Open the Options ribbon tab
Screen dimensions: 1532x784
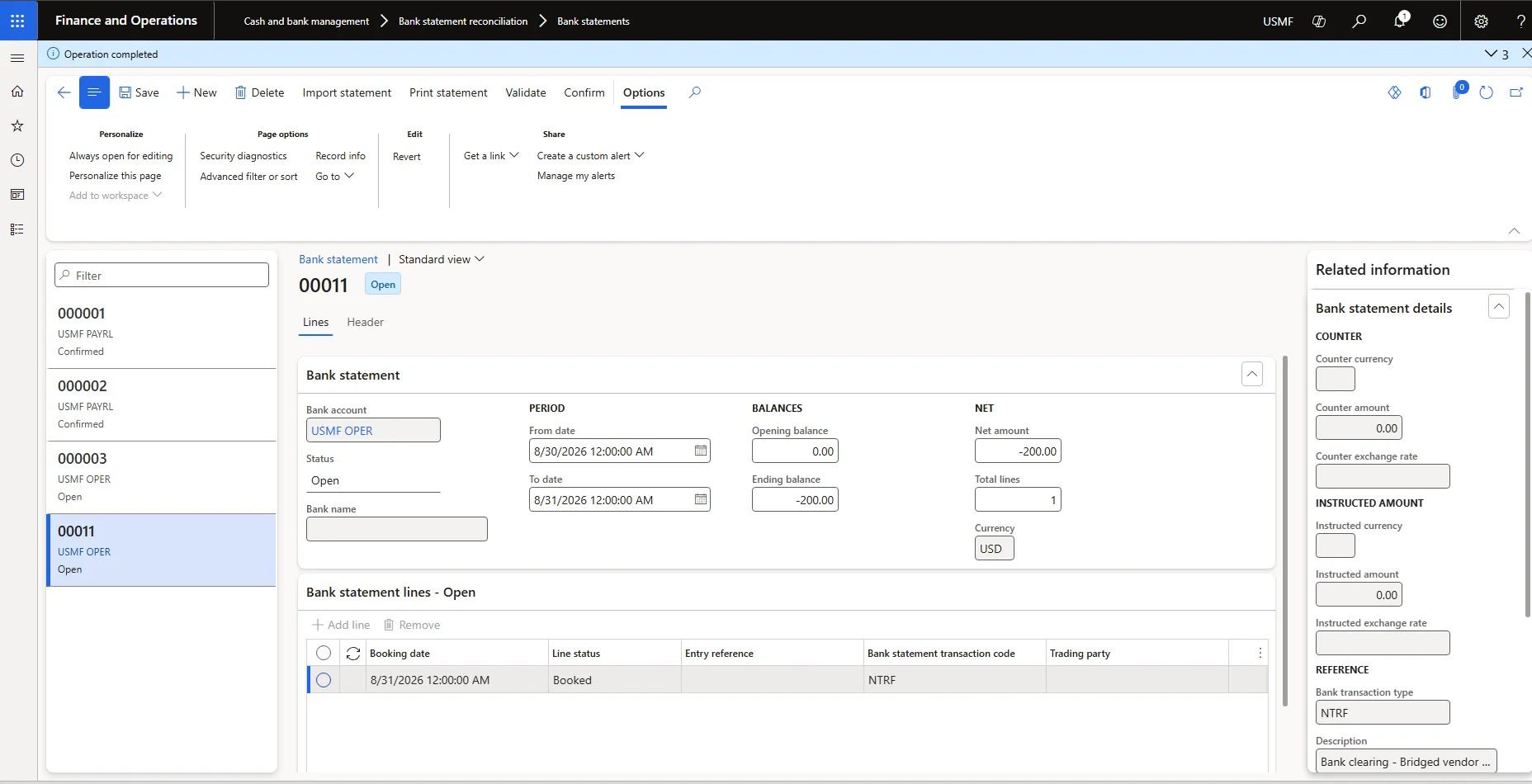[644, 92]
